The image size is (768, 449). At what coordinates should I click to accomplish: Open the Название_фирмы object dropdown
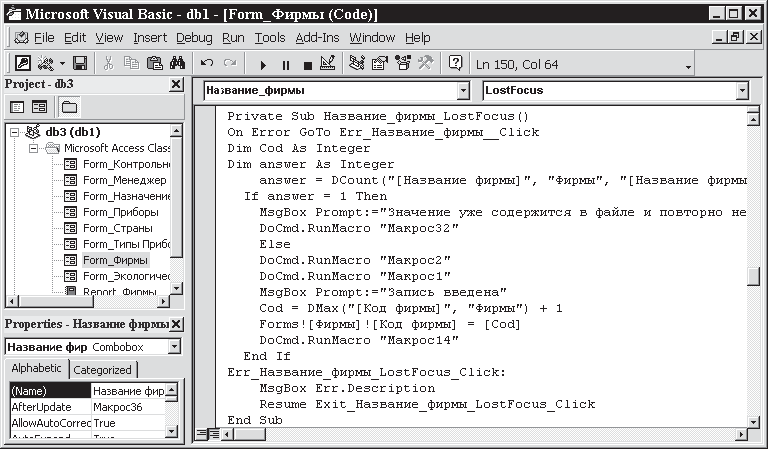(x=462, y=91)
